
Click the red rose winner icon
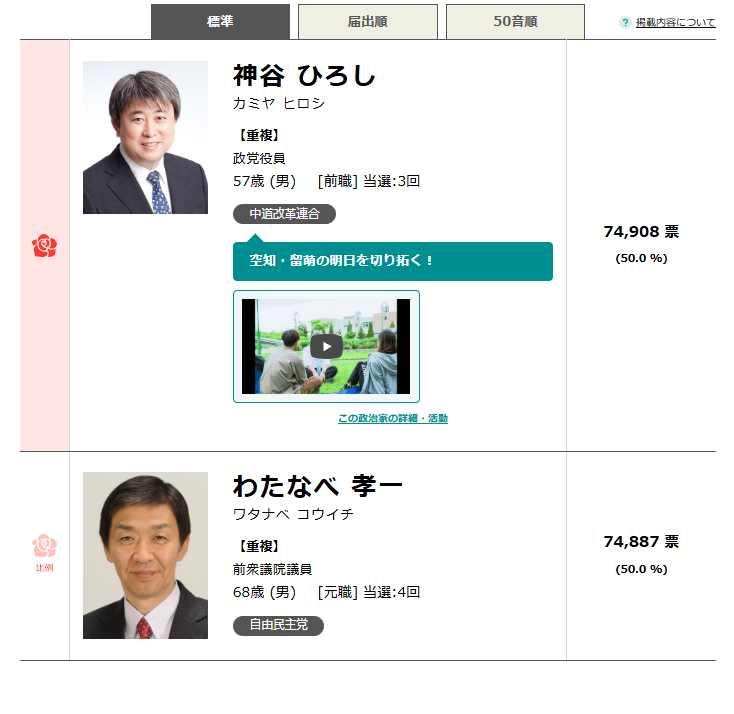point(44,246)
